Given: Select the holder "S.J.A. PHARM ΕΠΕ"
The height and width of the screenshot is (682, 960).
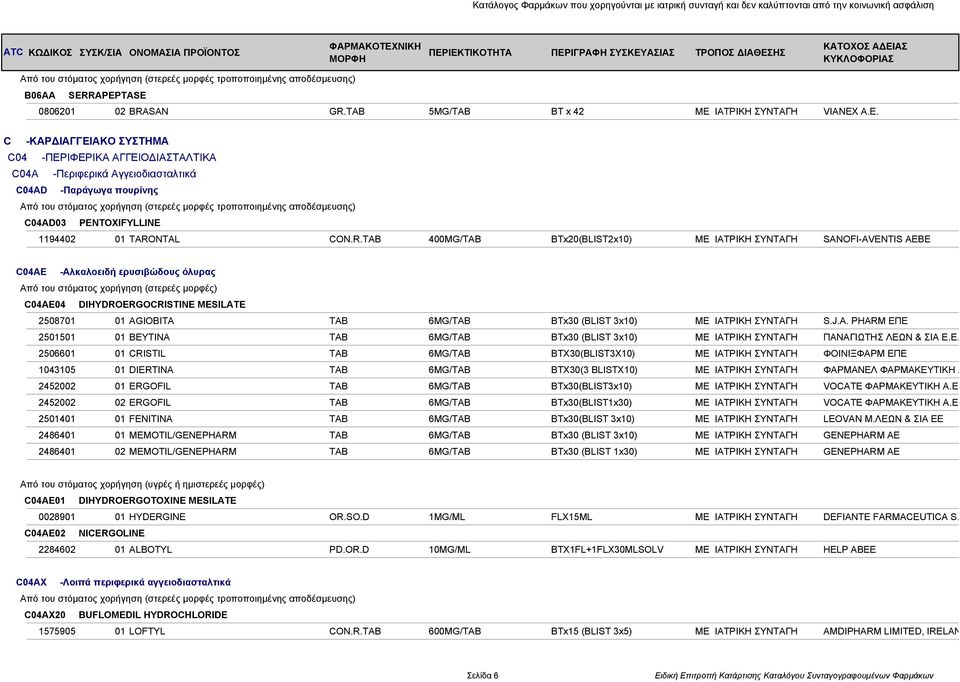Looking at the screenshot, I should click(865, 321).
